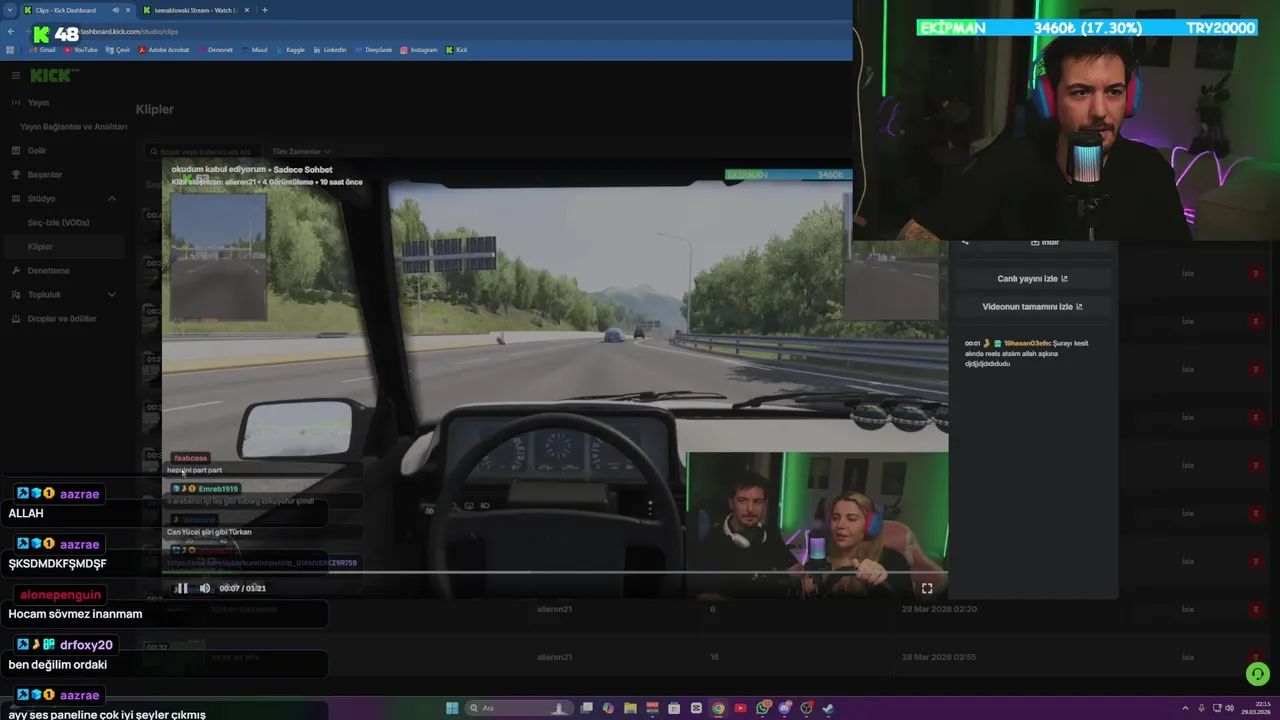Open File Explorer from the taskbar

click(x=630, y=708)
